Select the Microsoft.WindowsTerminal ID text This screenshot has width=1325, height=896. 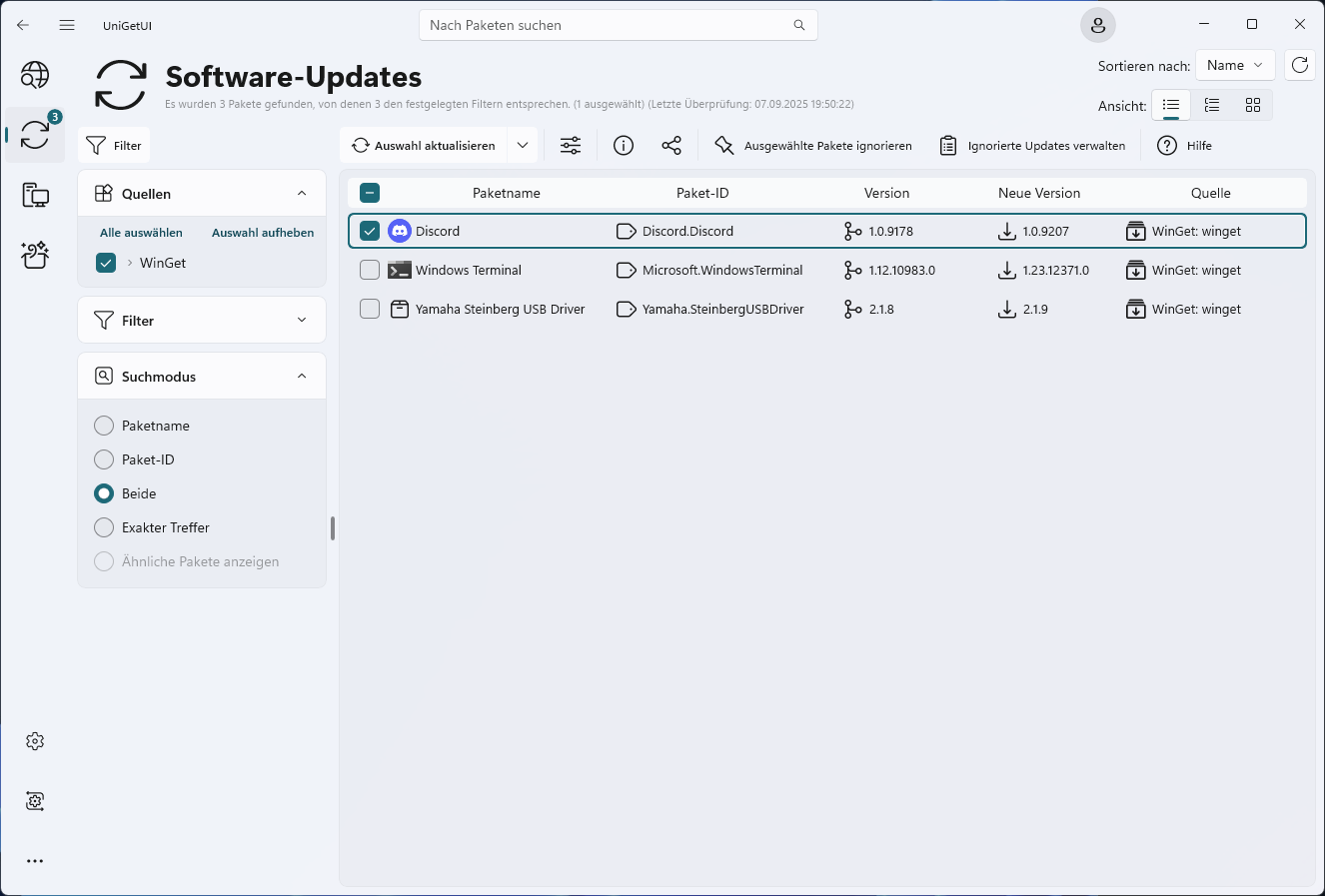coord(722,270)
